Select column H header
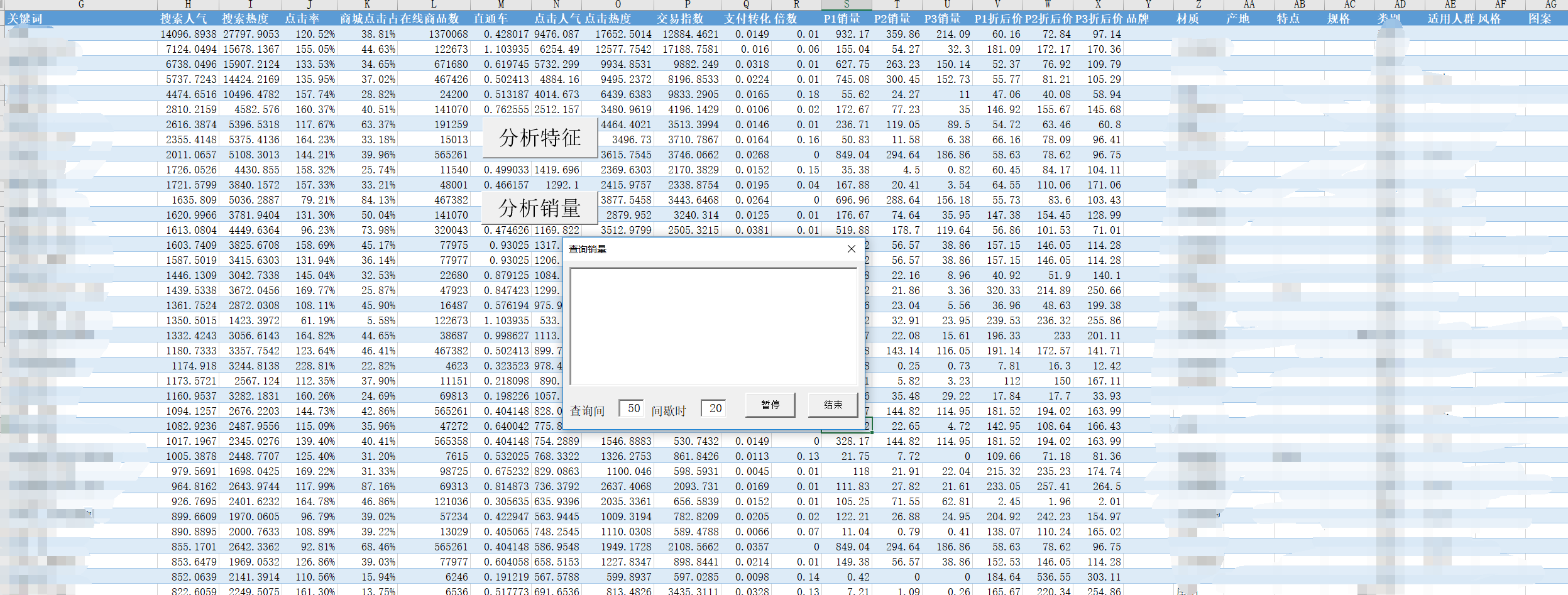1568x595 pixels. [188, 4]
